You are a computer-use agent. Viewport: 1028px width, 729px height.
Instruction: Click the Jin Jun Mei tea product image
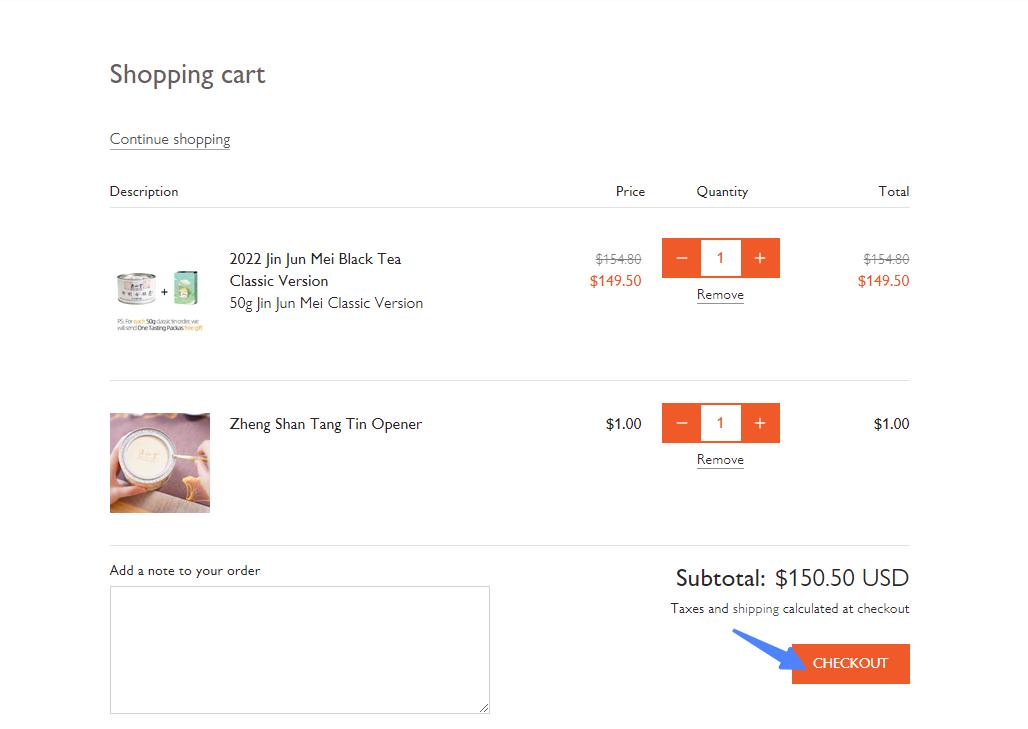pos(159,293)
